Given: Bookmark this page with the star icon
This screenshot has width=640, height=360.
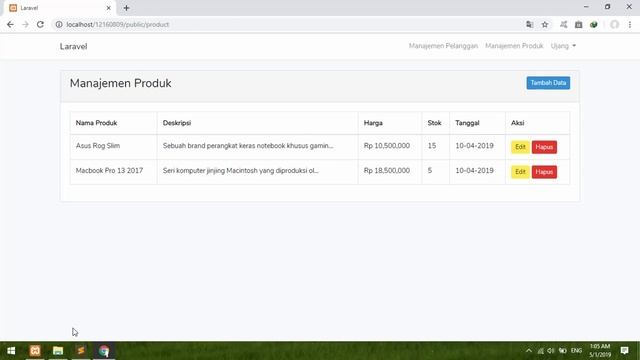Looking at the screenshot, I should 545,24.
